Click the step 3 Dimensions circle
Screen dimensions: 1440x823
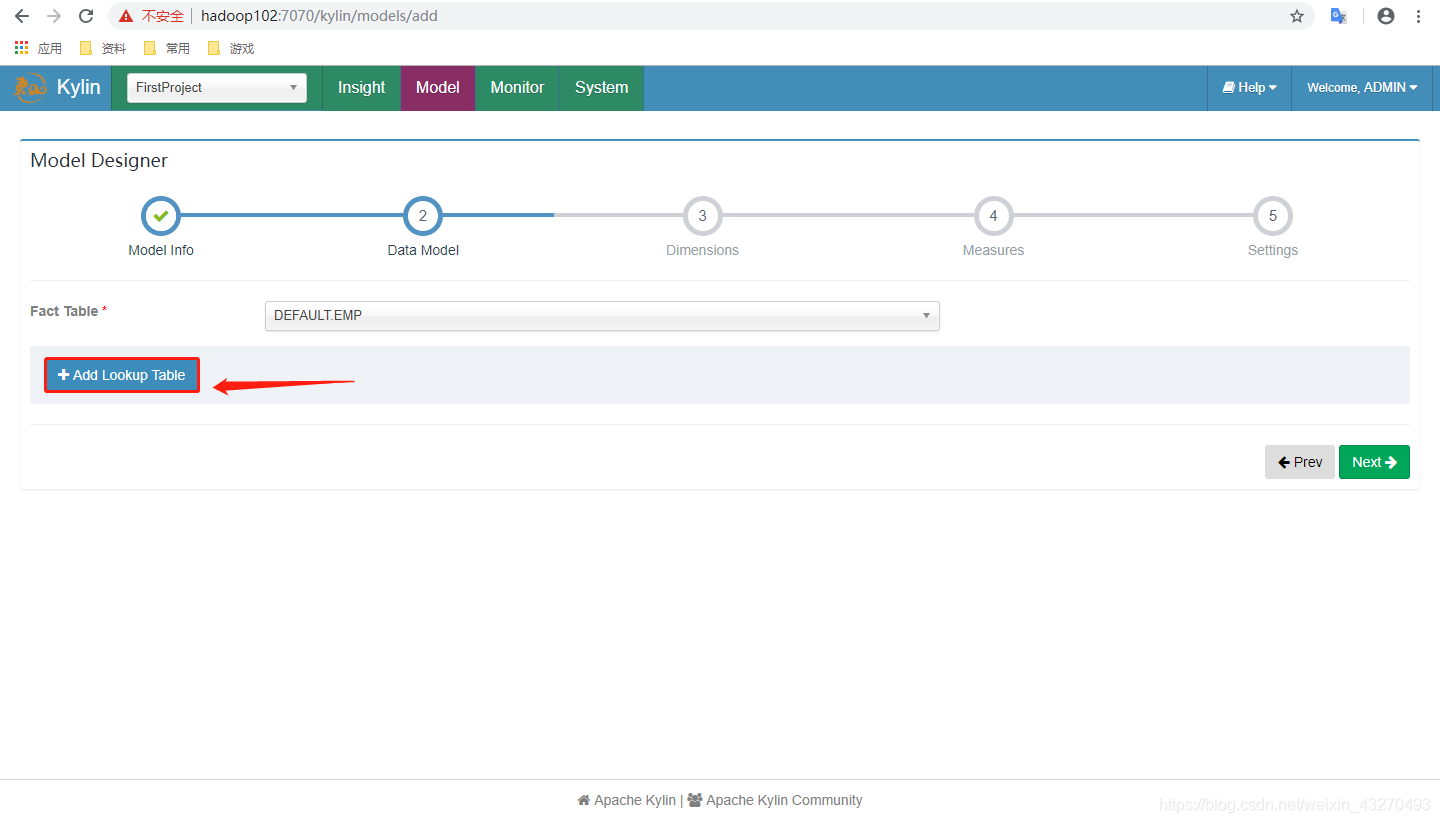click(x=702, y=215)
